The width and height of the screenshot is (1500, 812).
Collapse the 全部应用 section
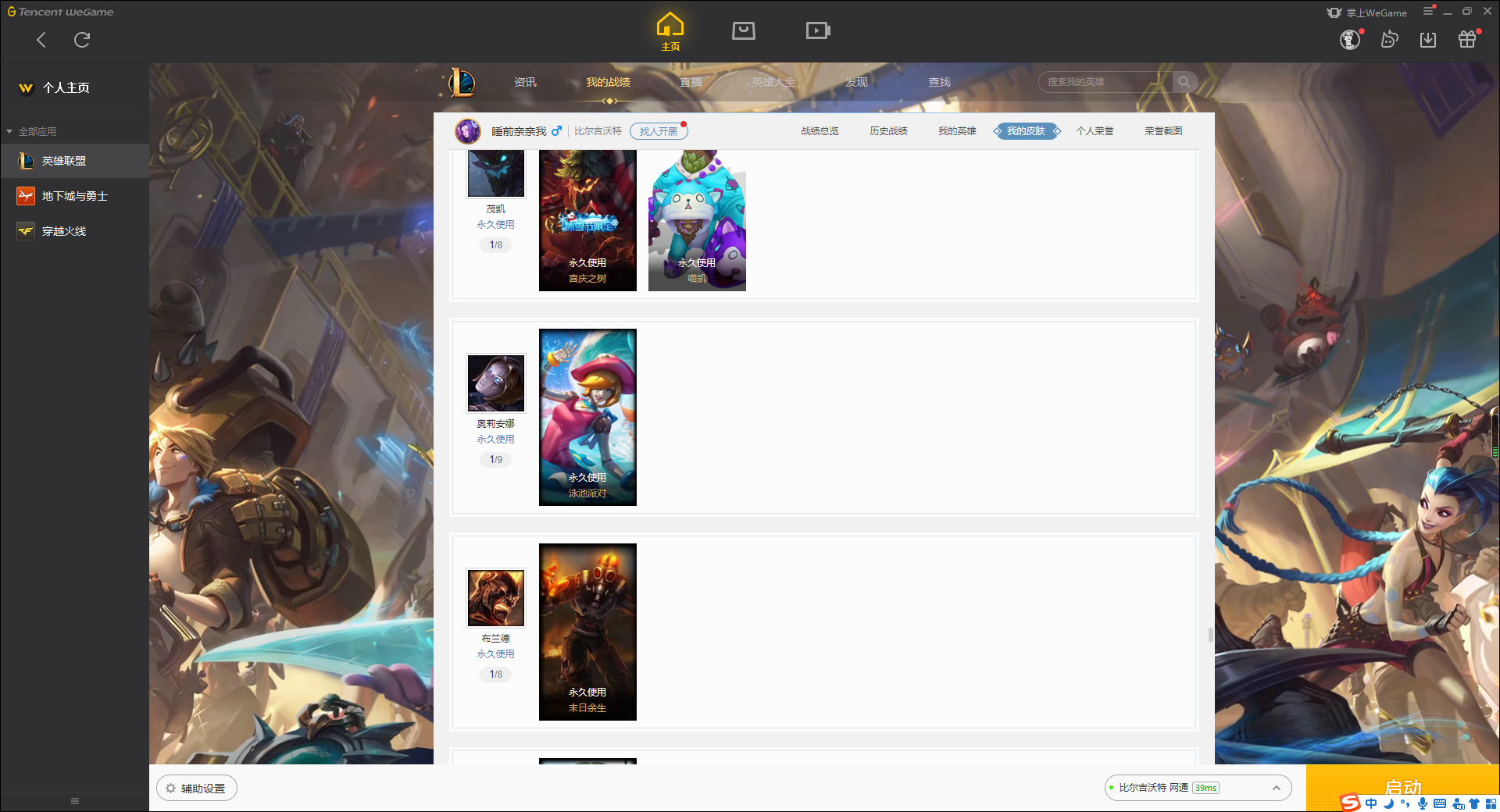point(9,131)
